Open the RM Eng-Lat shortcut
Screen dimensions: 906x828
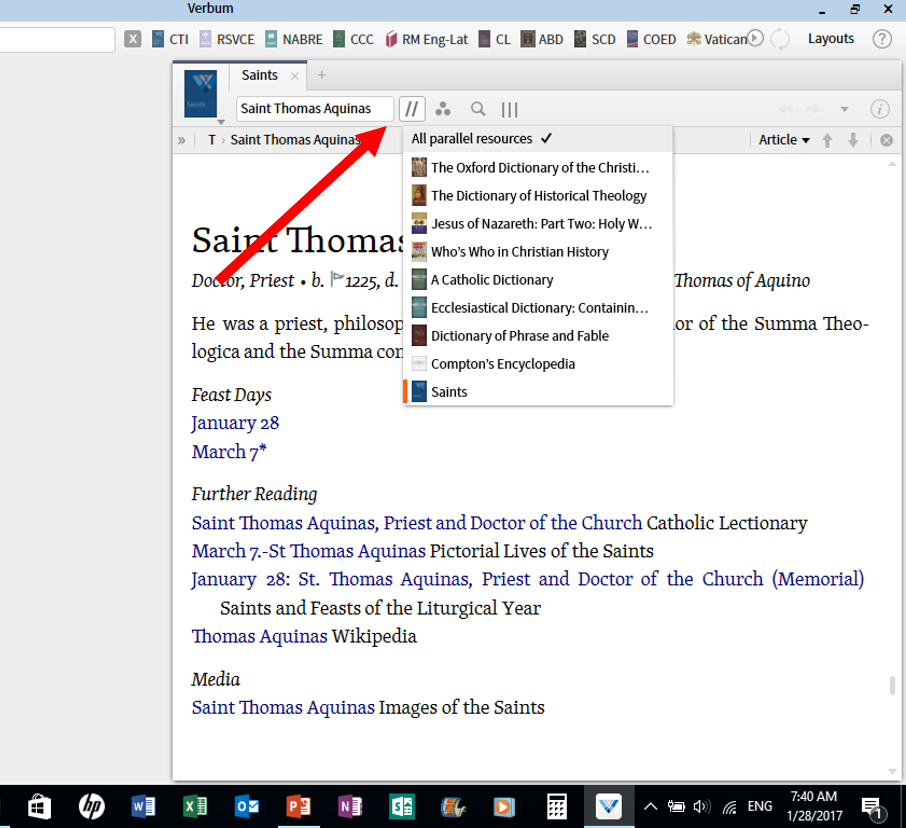pos(426,39)
